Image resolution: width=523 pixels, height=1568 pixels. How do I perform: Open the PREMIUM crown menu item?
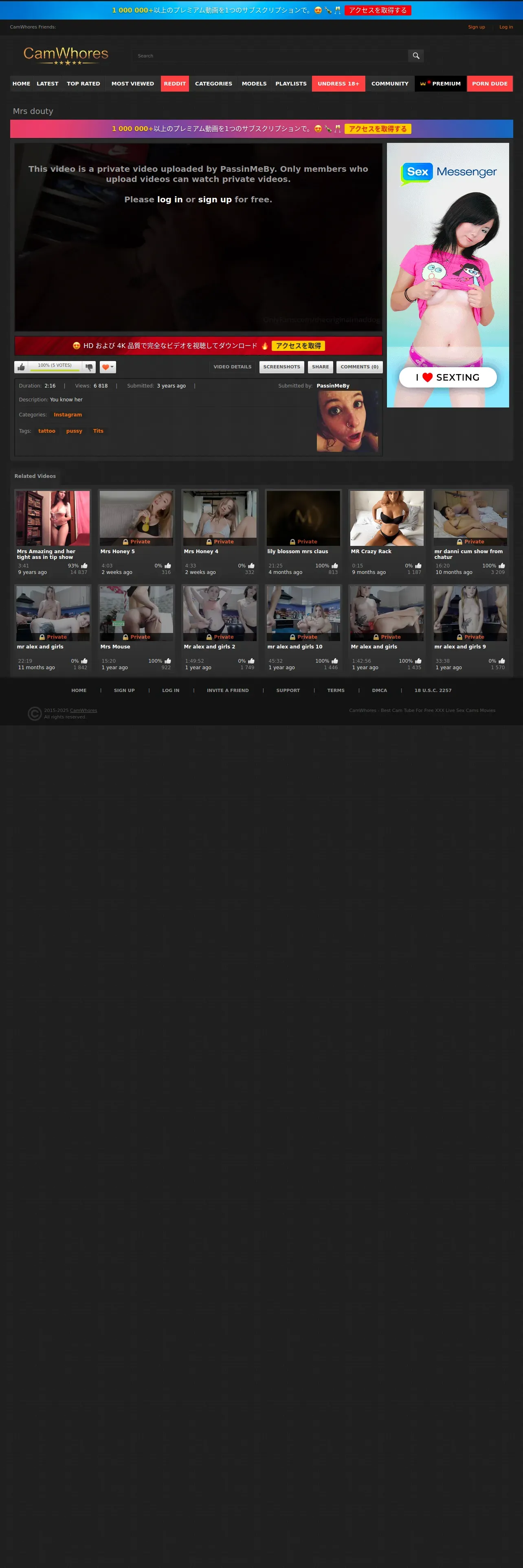click(441, 84)
